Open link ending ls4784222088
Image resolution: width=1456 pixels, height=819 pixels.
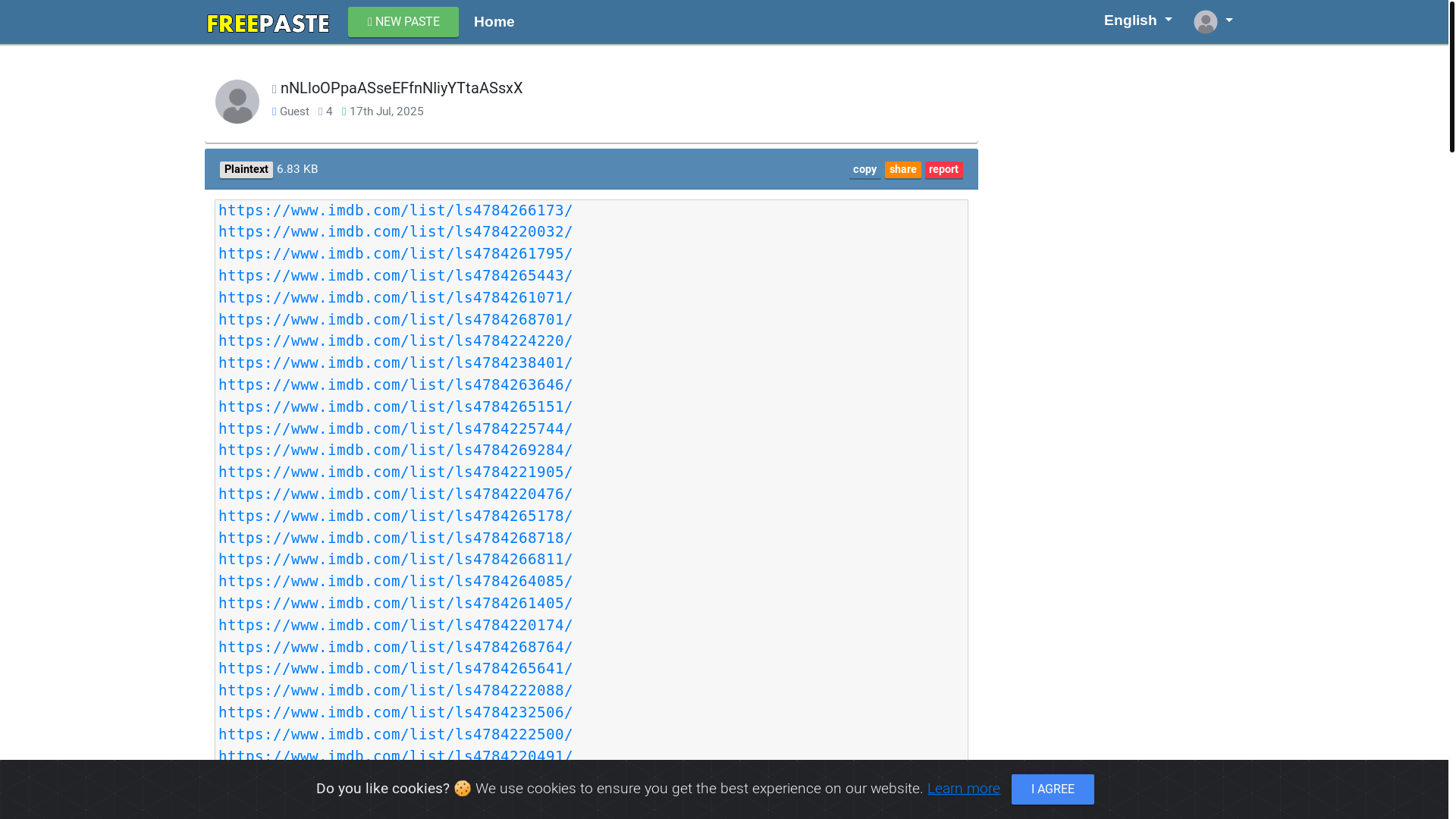pos(396,691)
